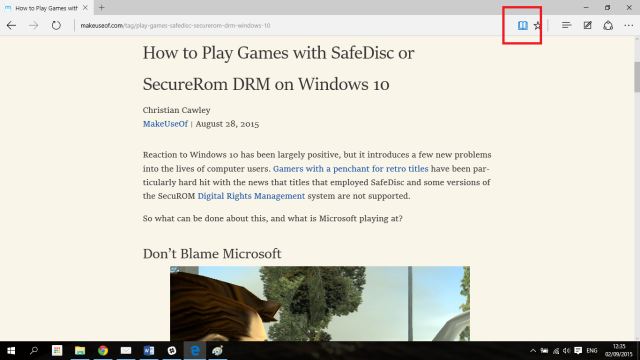The height and width of the screenshot is (360, 640).
Task: Open the 'Digital Rights Management' link
Action: click(x=251, y=196)
